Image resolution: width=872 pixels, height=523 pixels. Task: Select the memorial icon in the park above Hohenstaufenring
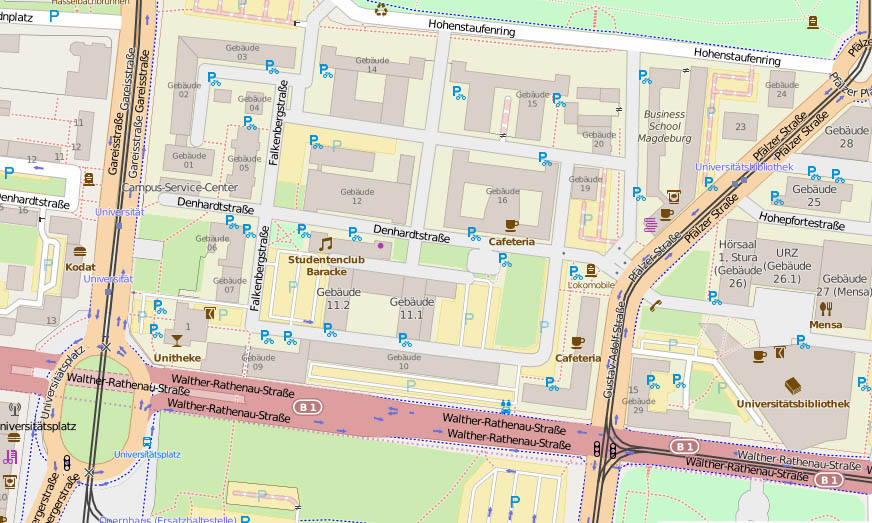(x=812, y=22)
